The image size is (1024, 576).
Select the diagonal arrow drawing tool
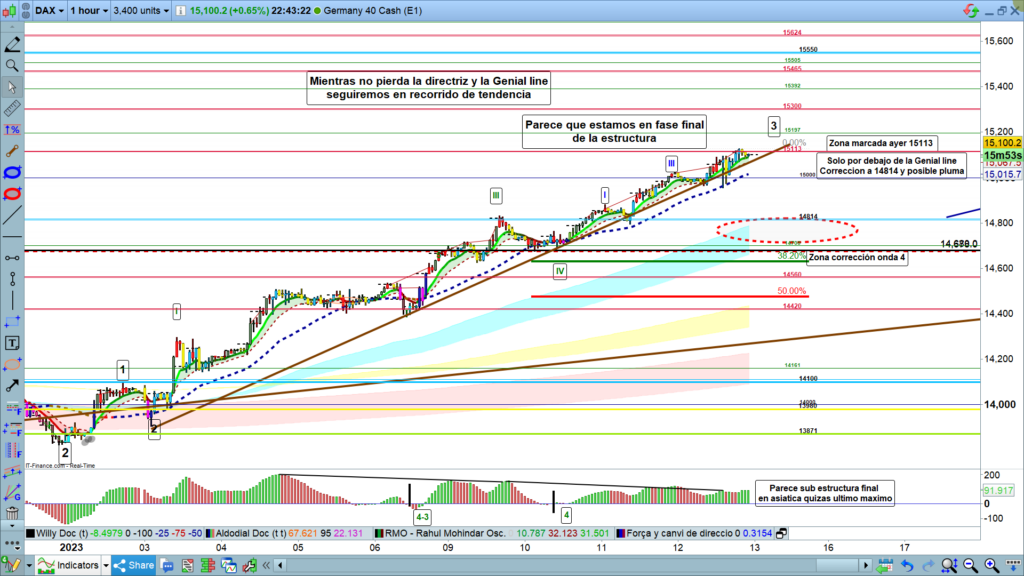click(11, 385)
